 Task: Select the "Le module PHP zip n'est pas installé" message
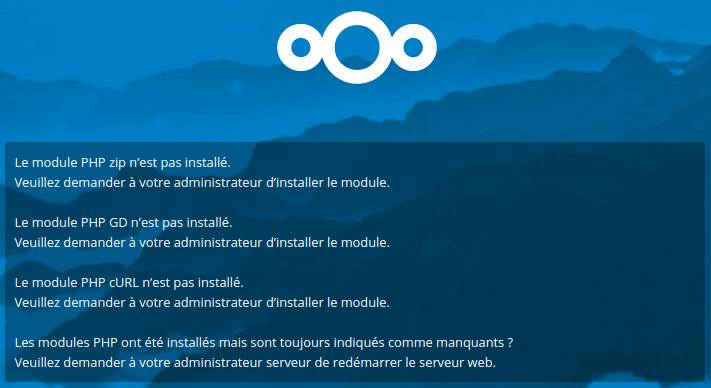[122, 163]
